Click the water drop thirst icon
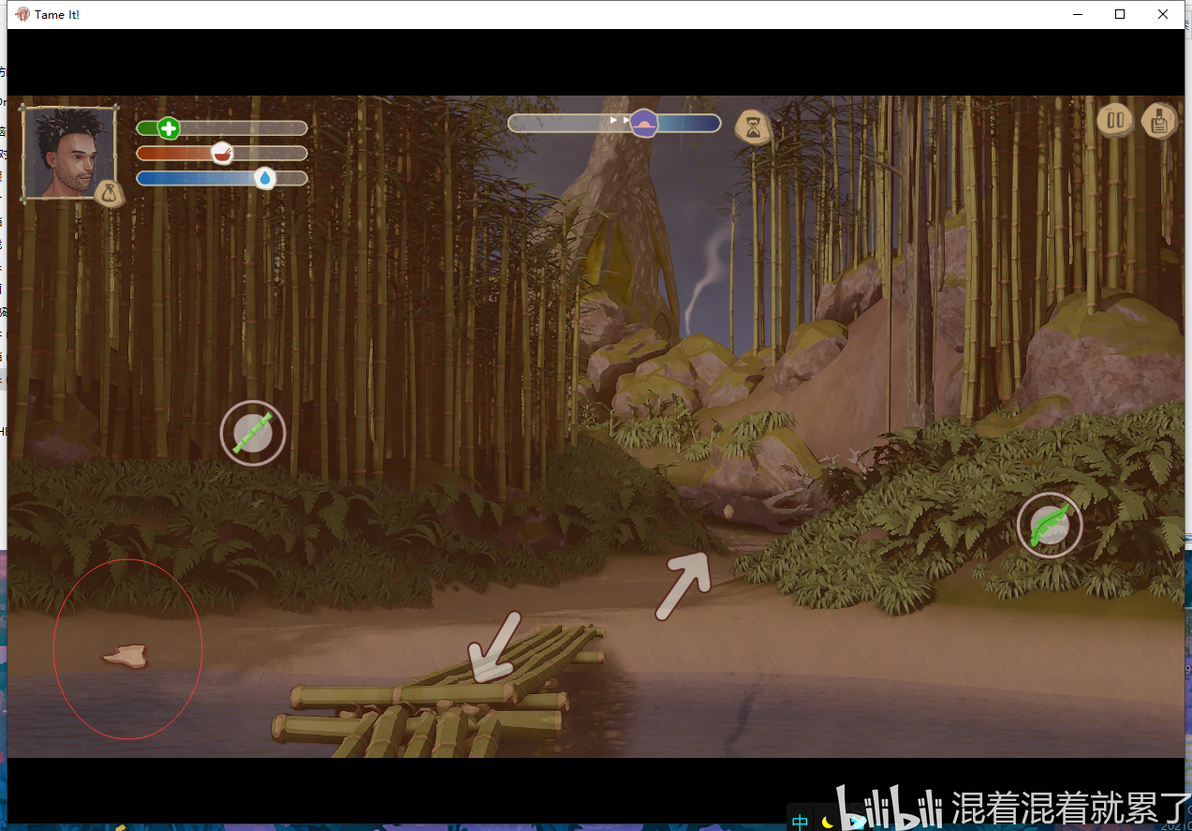The image size is (1192, 831). 265,179
